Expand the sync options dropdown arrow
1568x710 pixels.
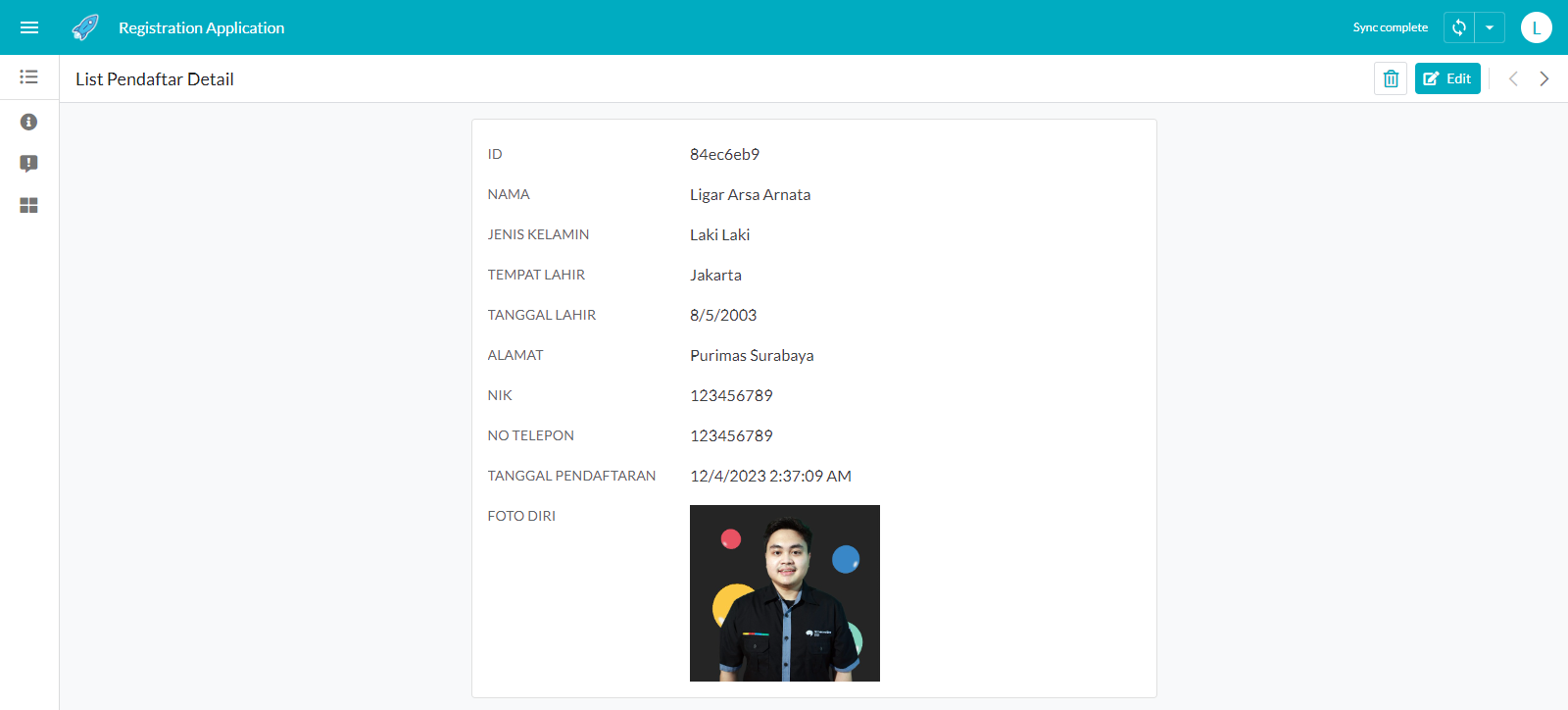tap(1490, 27)
